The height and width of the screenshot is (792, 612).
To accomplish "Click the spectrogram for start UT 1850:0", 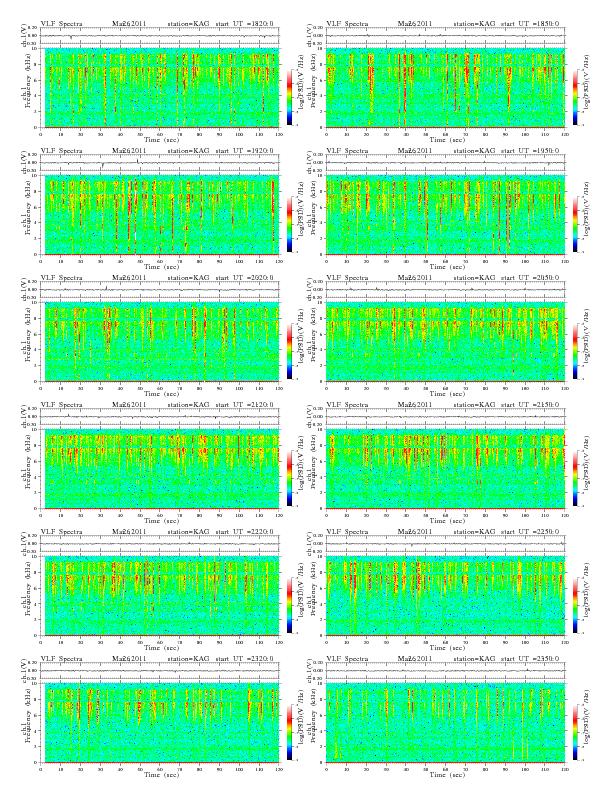I will 446,88.
